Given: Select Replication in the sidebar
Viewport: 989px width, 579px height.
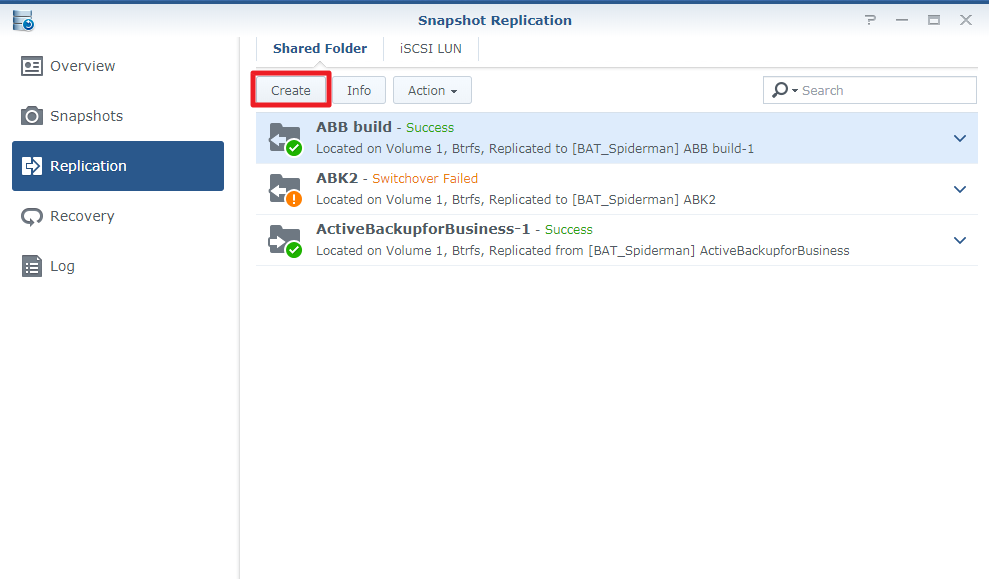Looking at the screenshot, I should point(118,166).
